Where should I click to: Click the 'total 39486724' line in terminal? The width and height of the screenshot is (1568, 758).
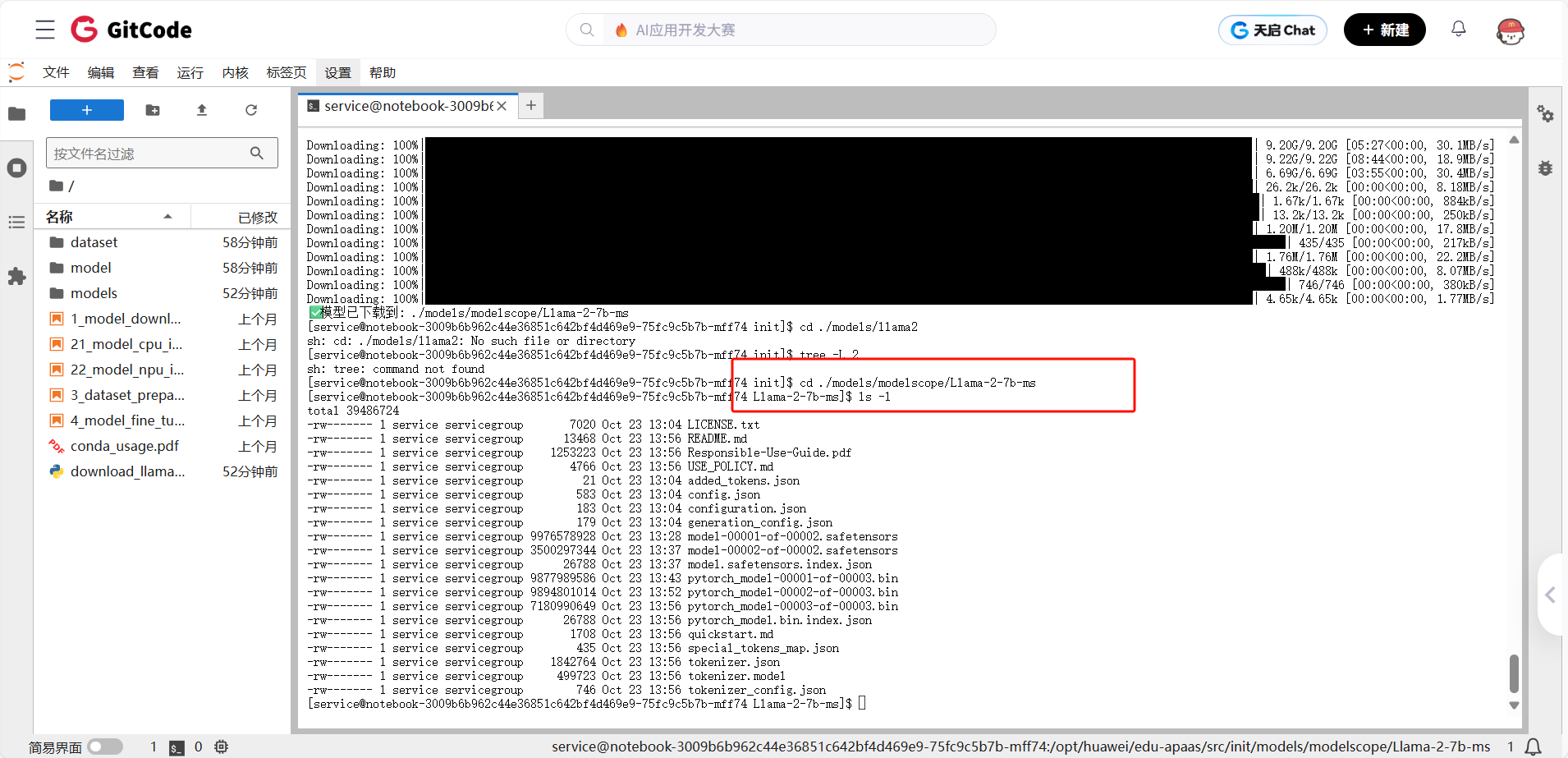(353, 411)
